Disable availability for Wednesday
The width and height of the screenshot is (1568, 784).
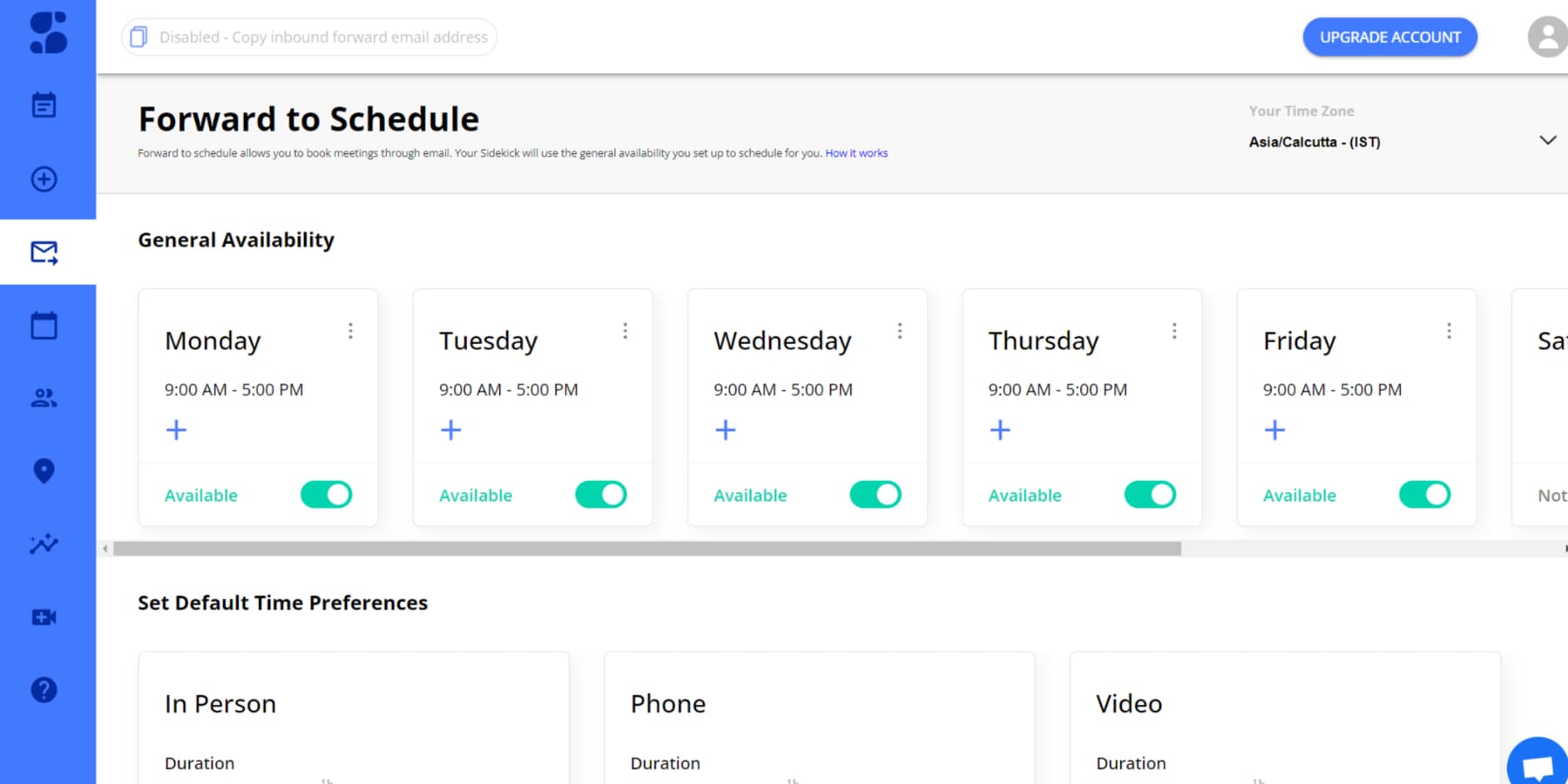[875, 494]
